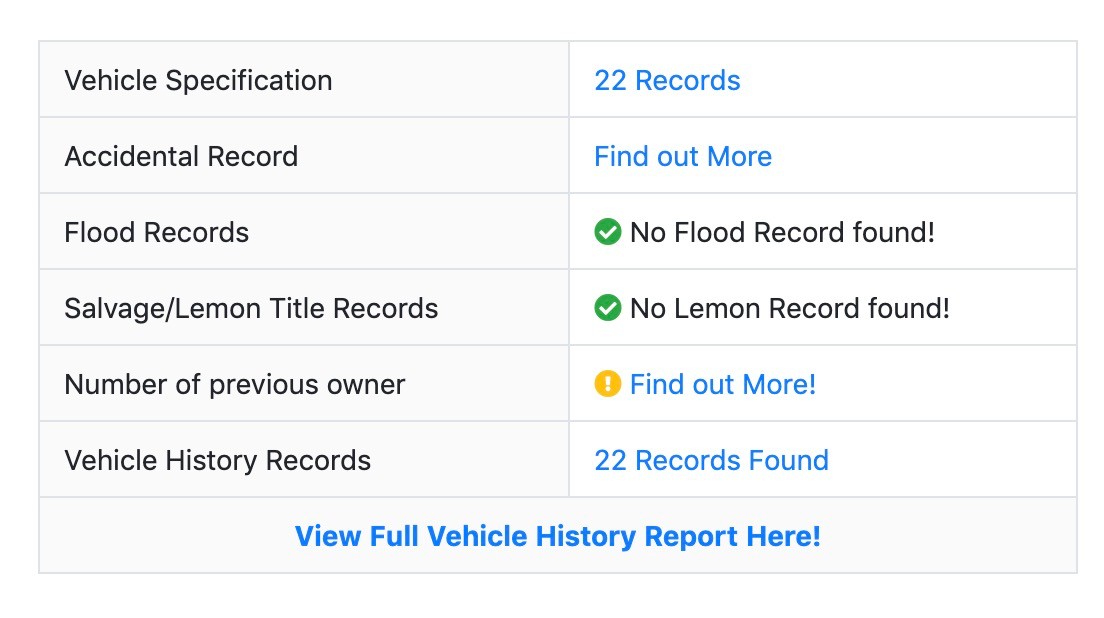
Task: Open Find out More! for previous owner count
Action: [x=722, y=383]
